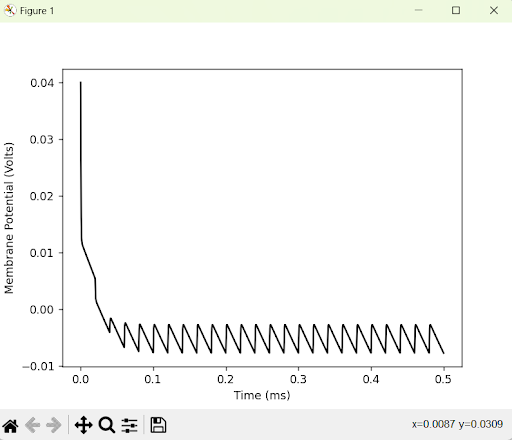This screenshot has height=440, width=512.
Task: Close the Figure 1 window
Action: pyautogui.click(x=494, y=10)
